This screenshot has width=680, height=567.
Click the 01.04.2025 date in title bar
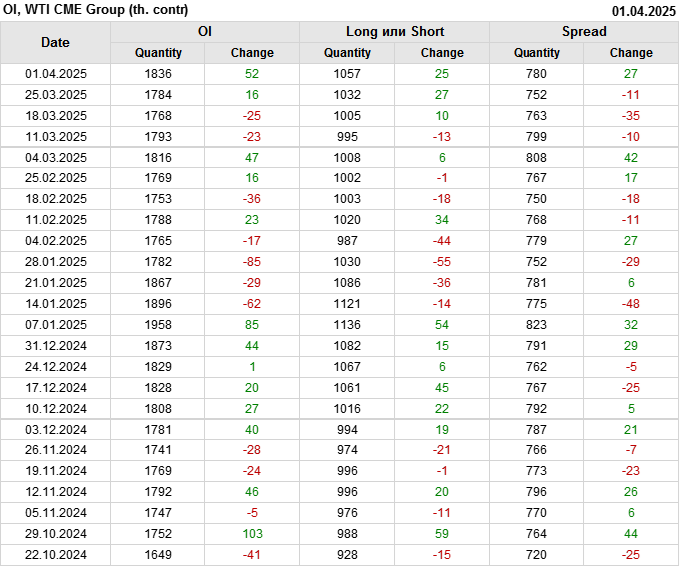644,12
